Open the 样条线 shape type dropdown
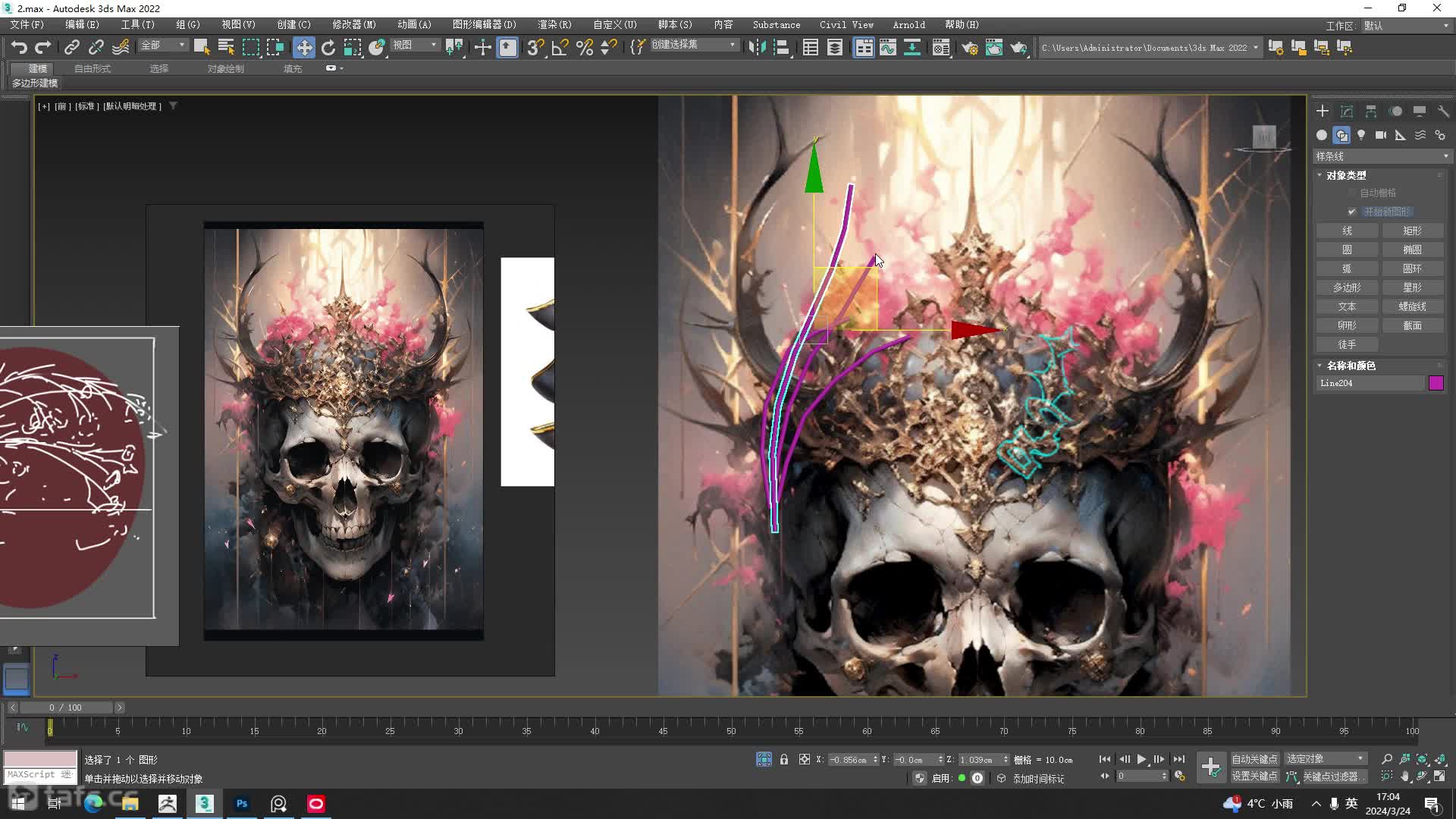The image size is (1456, 819). (1382, 156)
